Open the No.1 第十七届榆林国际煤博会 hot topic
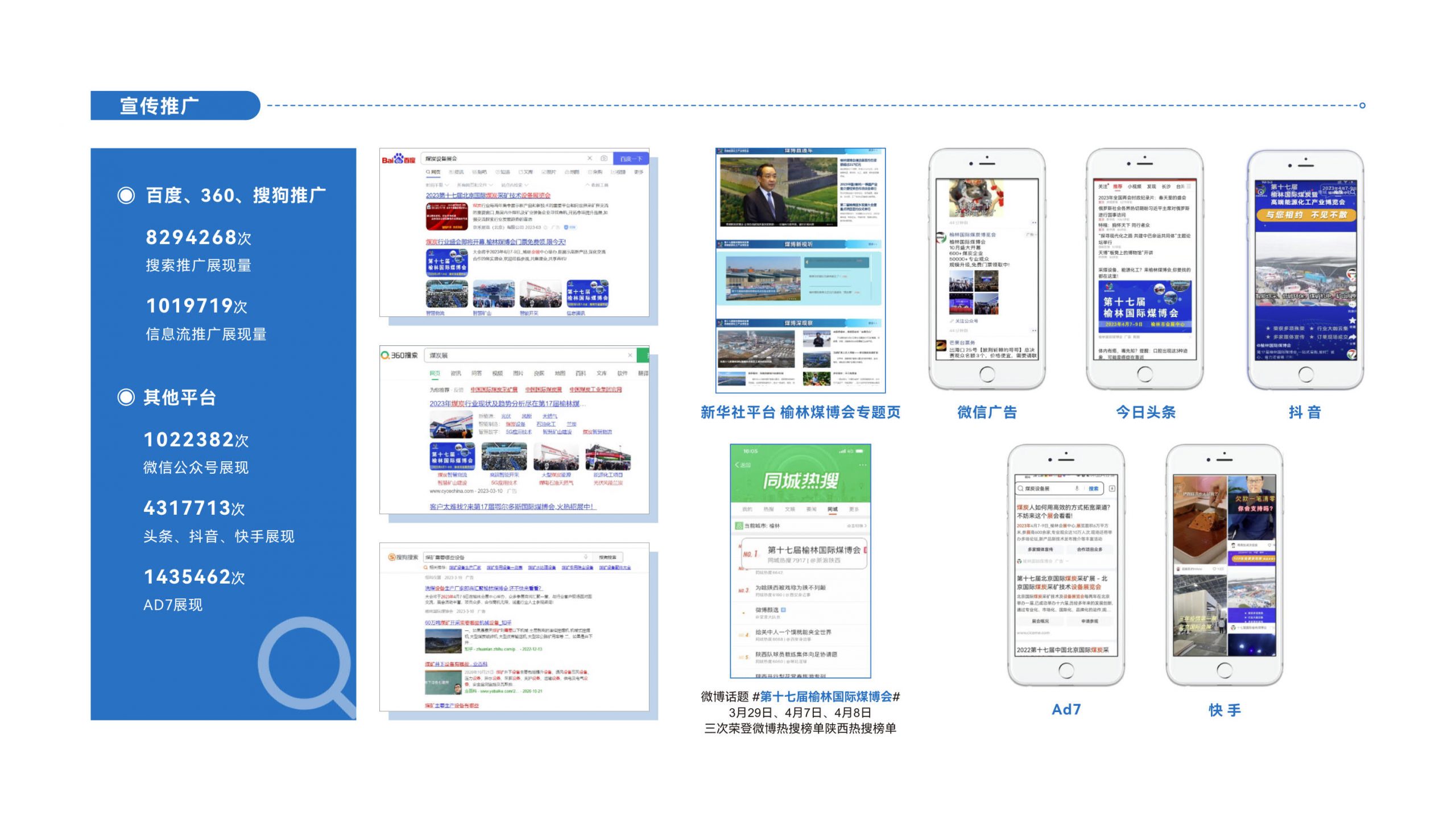This screenshot has height=819, width=1456. click(813, 551)
